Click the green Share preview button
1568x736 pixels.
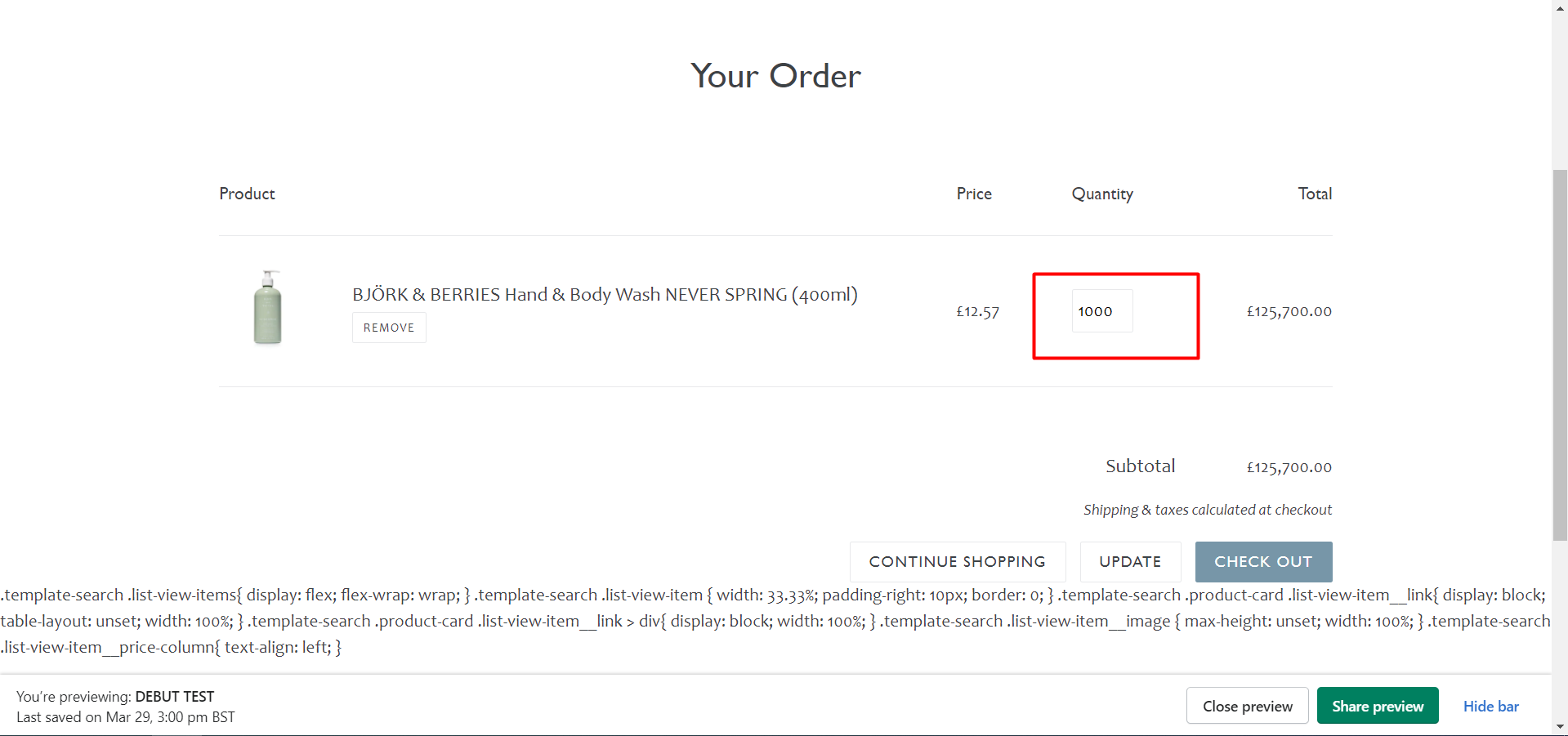point(1378,706)
